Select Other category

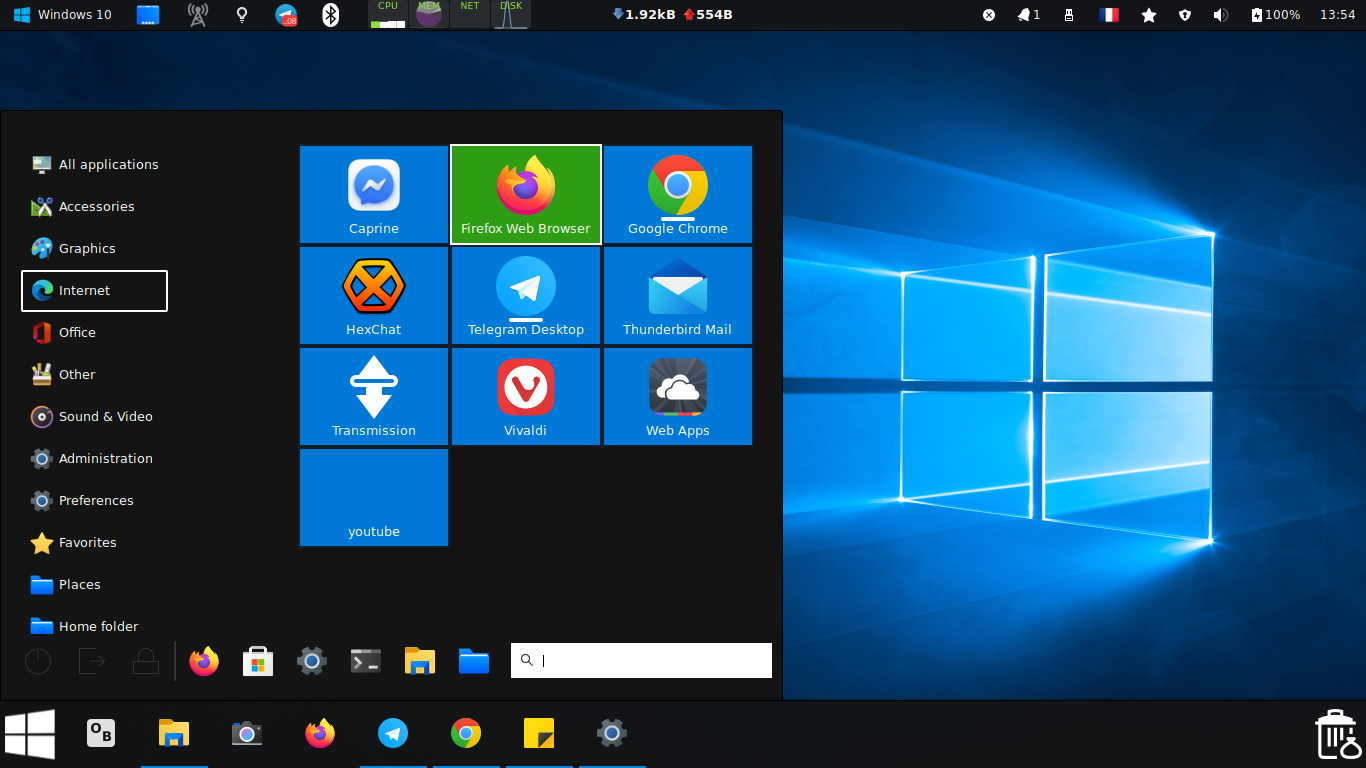click(x=95, y=374)
